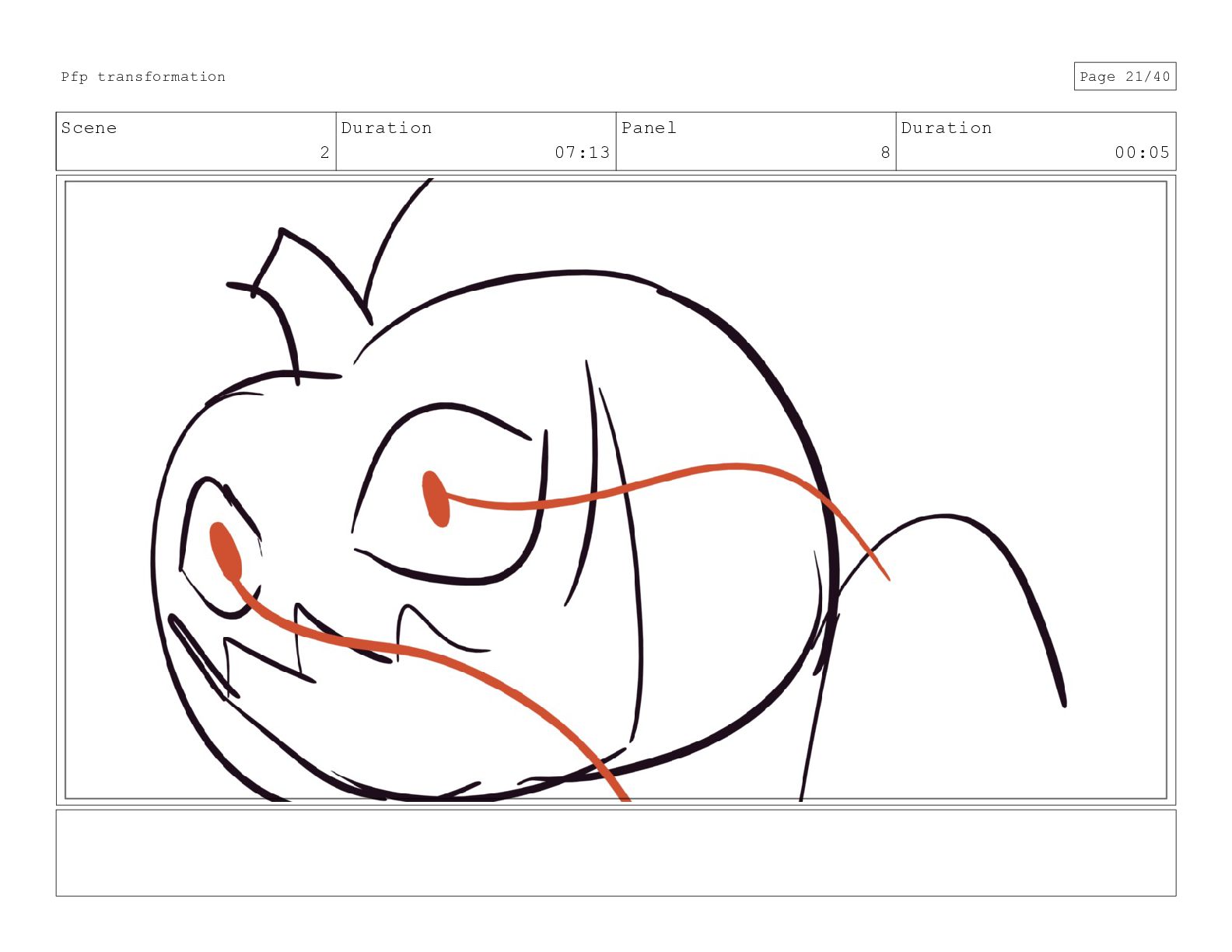Select panel number value '8'
1232x952 pixels.
pos(885,152)
